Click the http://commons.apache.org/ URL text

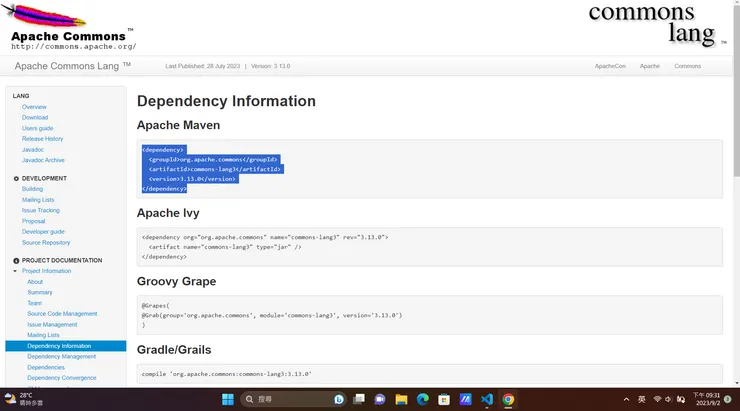tap(74, 47)
